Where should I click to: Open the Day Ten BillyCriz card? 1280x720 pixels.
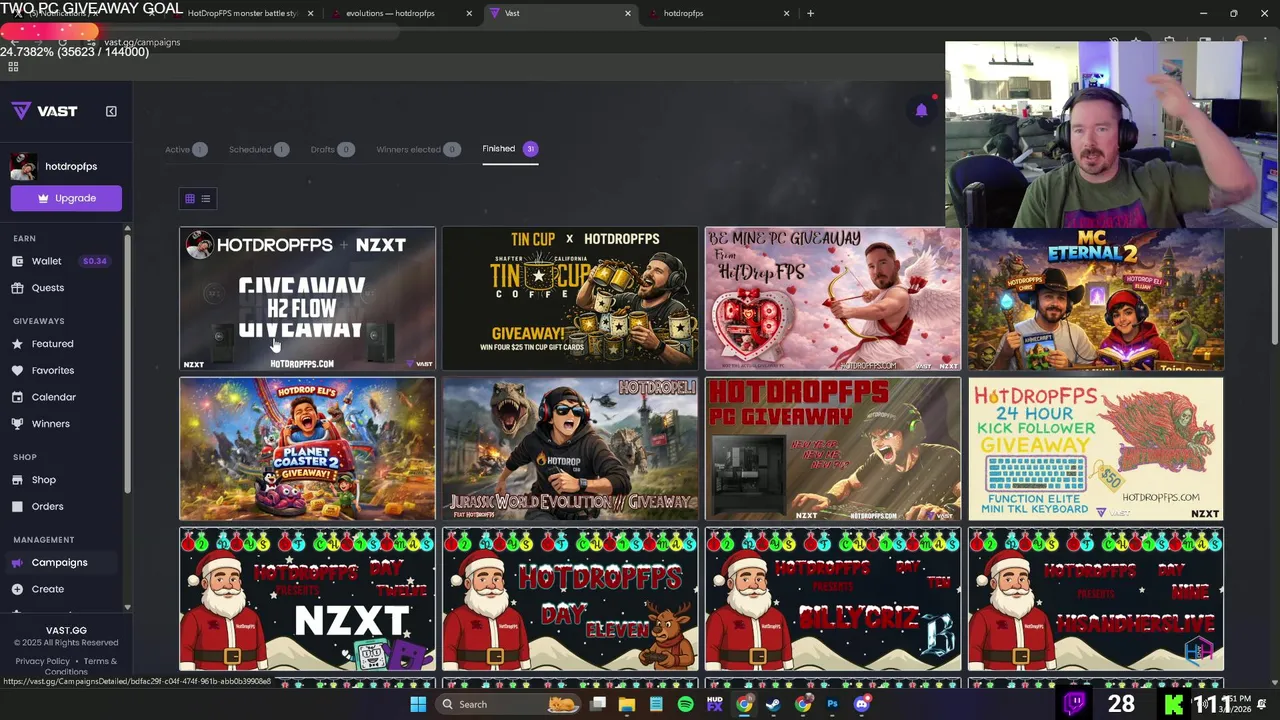click(833, 599)
